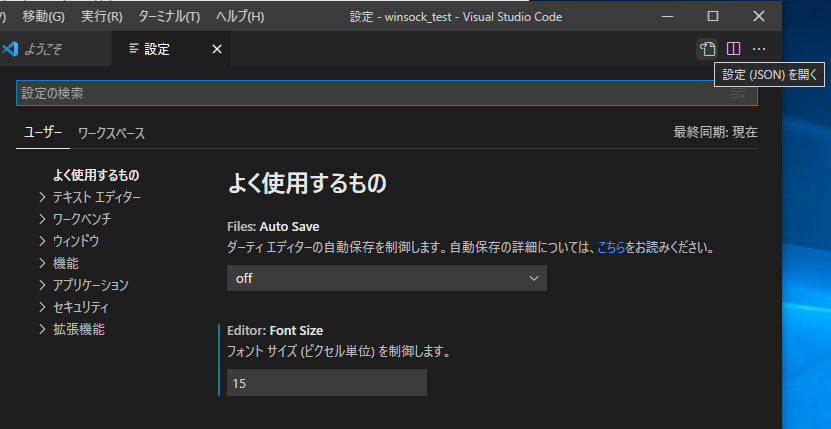Select セキュリティ category label

(x=81, y=307)
